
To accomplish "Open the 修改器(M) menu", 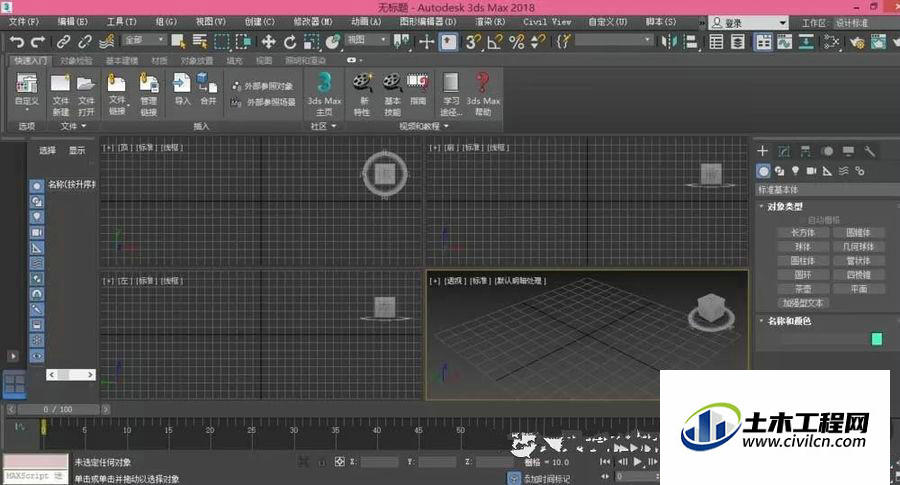I will click(313, 22).
